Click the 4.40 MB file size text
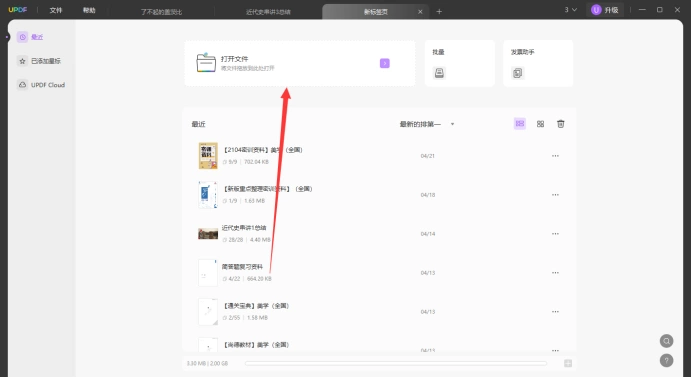The image size is (691, 378). [x=260, y=240]
